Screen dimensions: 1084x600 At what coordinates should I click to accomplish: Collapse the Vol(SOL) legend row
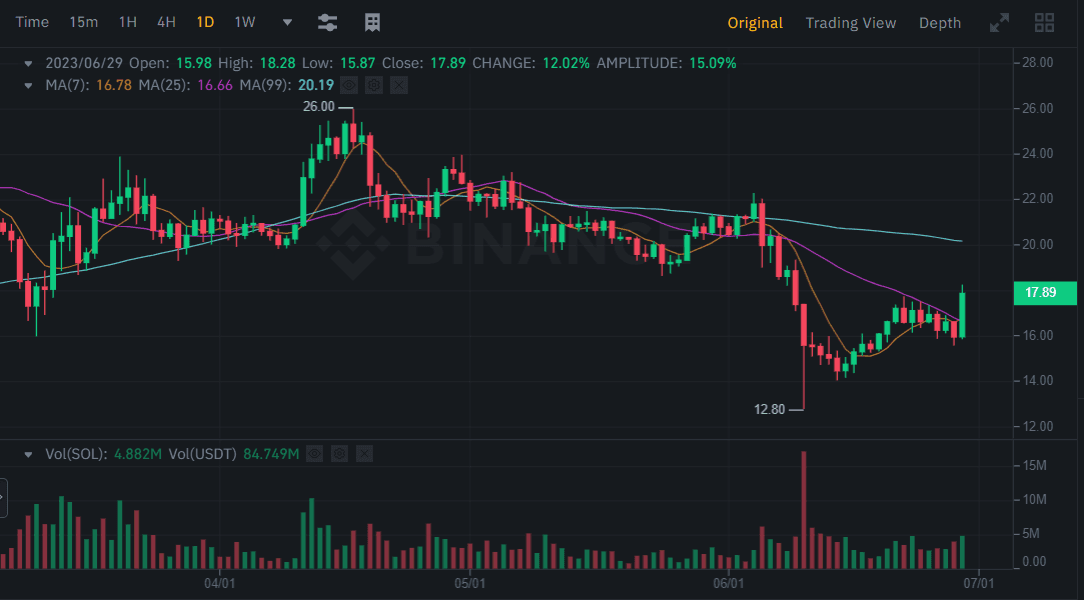coord(29,454)
